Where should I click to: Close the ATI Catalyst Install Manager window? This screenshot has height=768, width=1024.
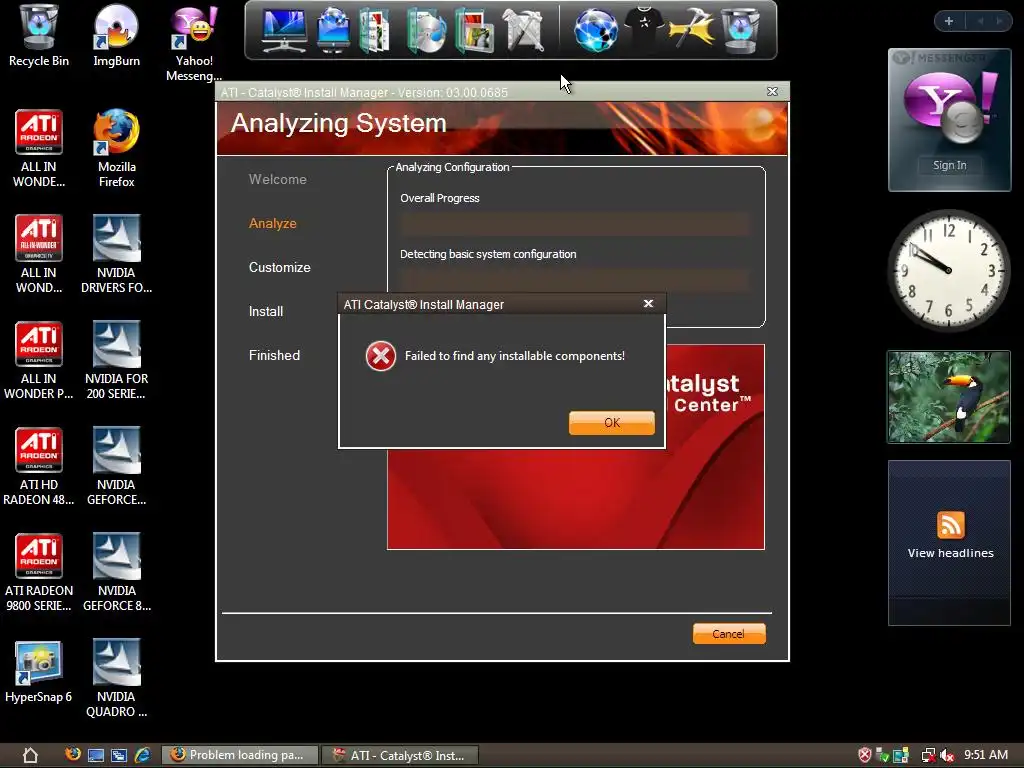pyautogui.click(x=772, y=91)
